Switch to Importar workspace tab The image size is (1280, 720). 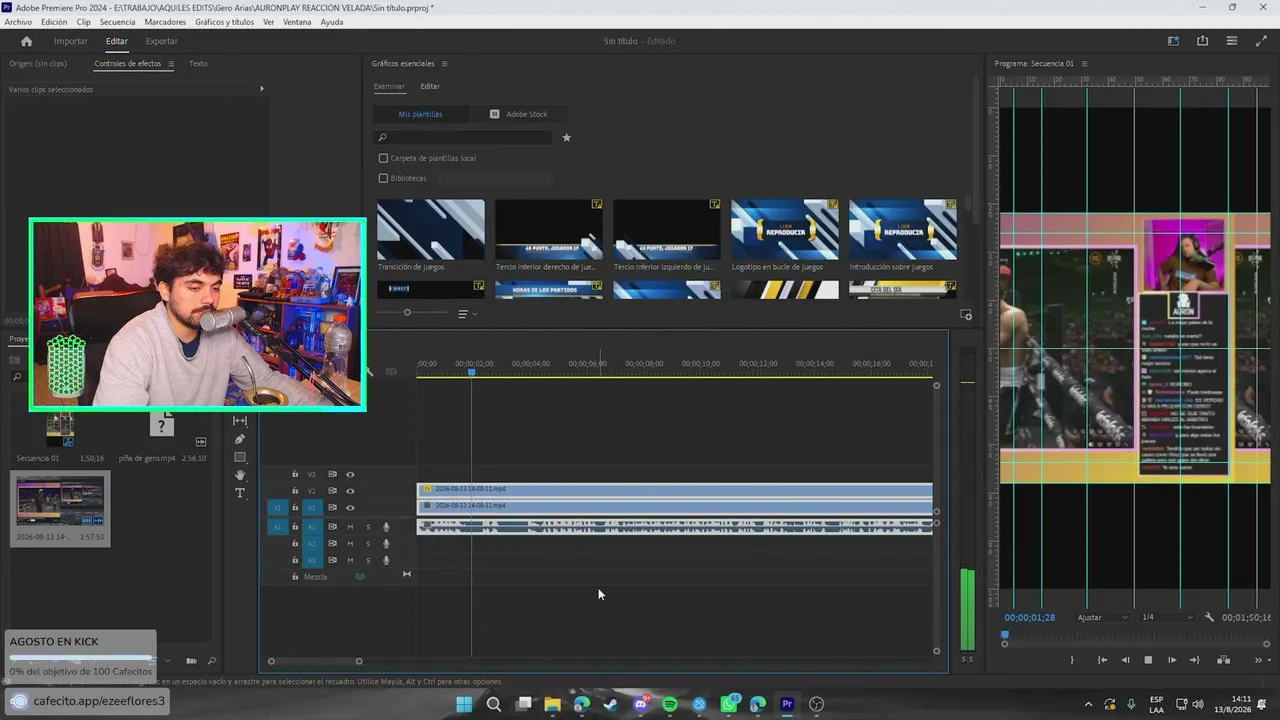(70, 41)
